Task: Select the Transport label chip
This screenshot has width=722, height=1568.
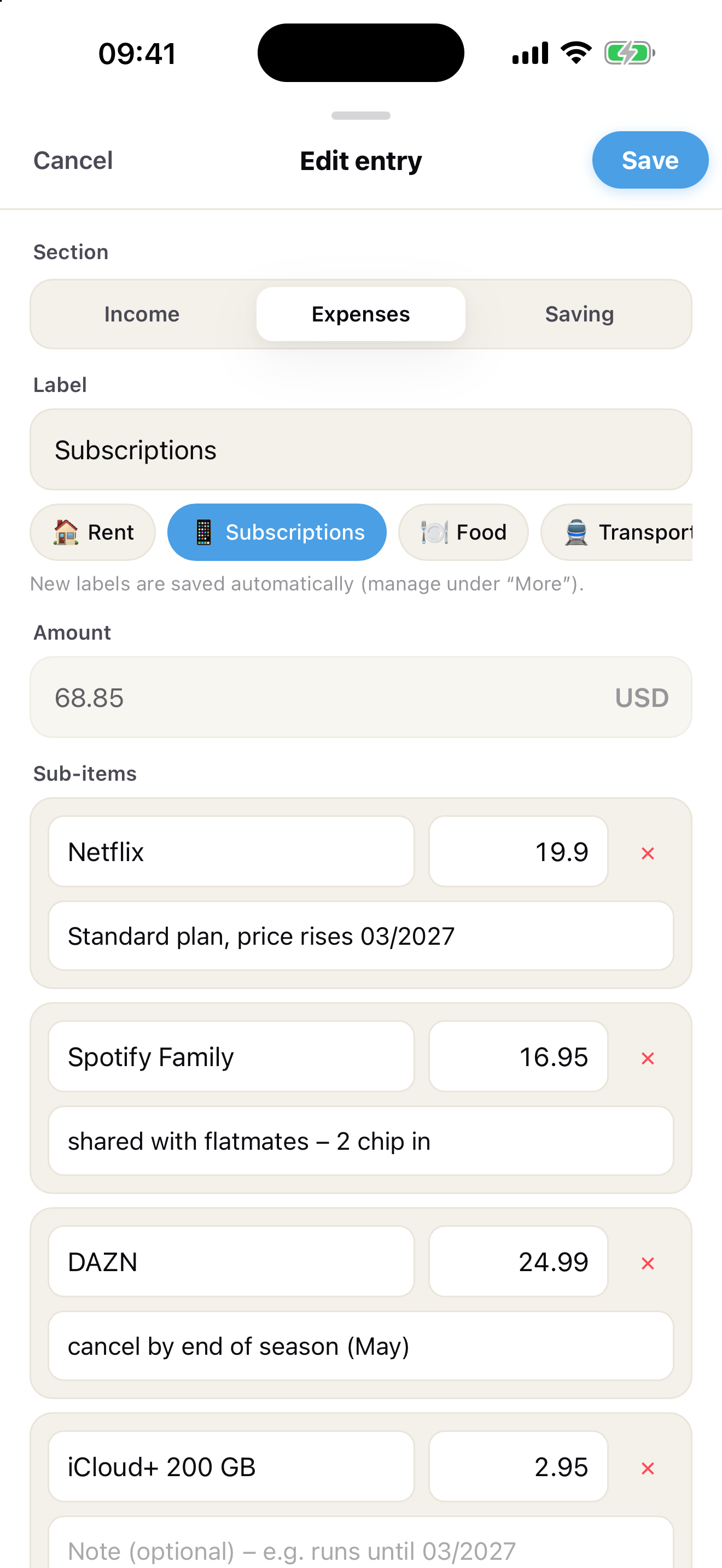Action: pos(616,532)
